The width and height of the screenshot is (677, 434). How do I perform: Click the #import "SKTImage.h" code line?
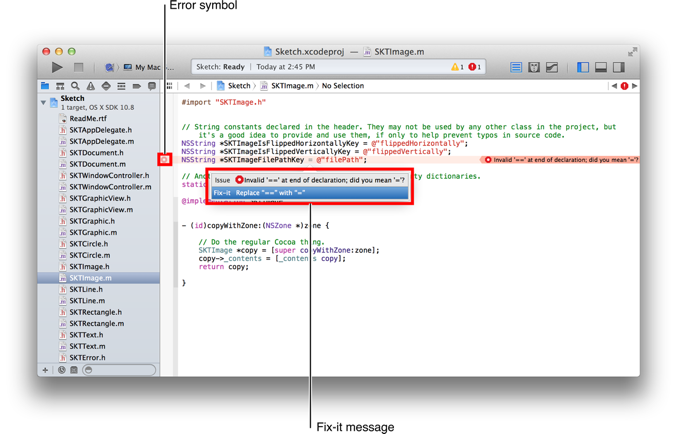click(x=224, y=102)
